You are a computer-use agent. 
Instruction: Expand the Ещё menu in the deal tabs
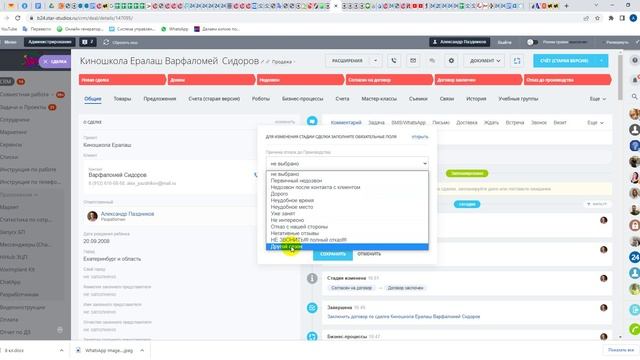[598, 99]
